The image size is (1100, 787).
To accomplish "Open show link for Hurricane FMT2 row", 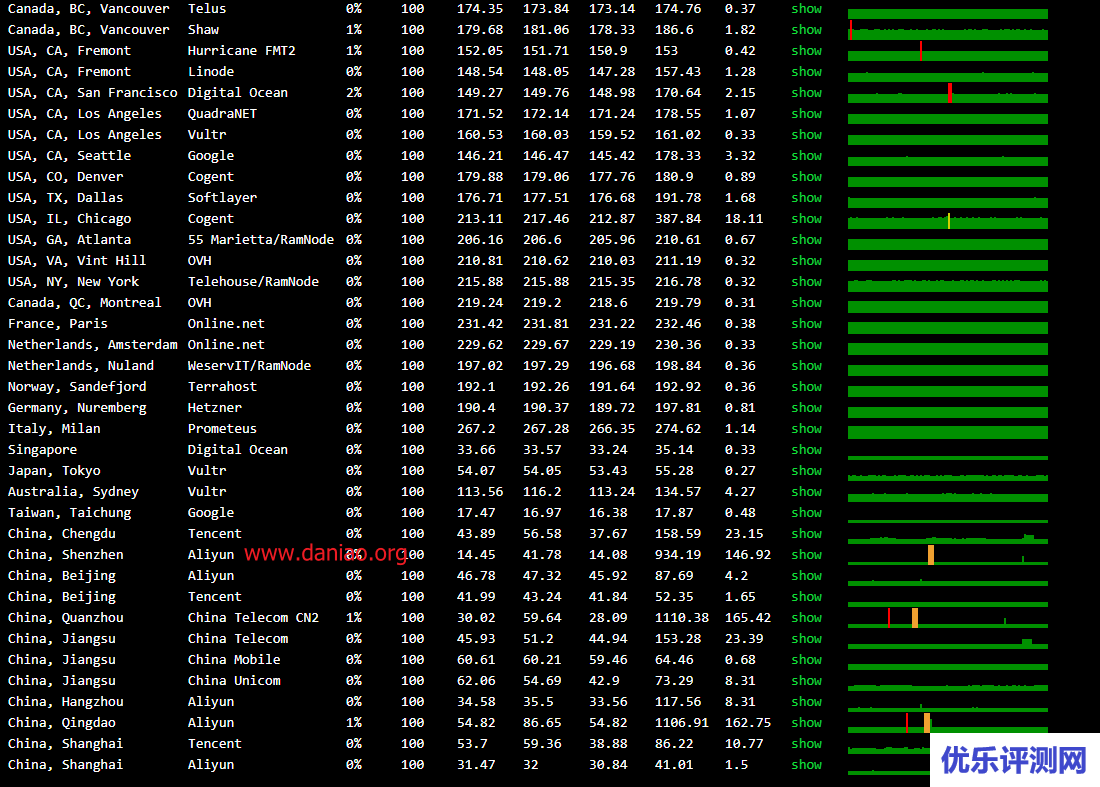I will (x=806, y=51).
